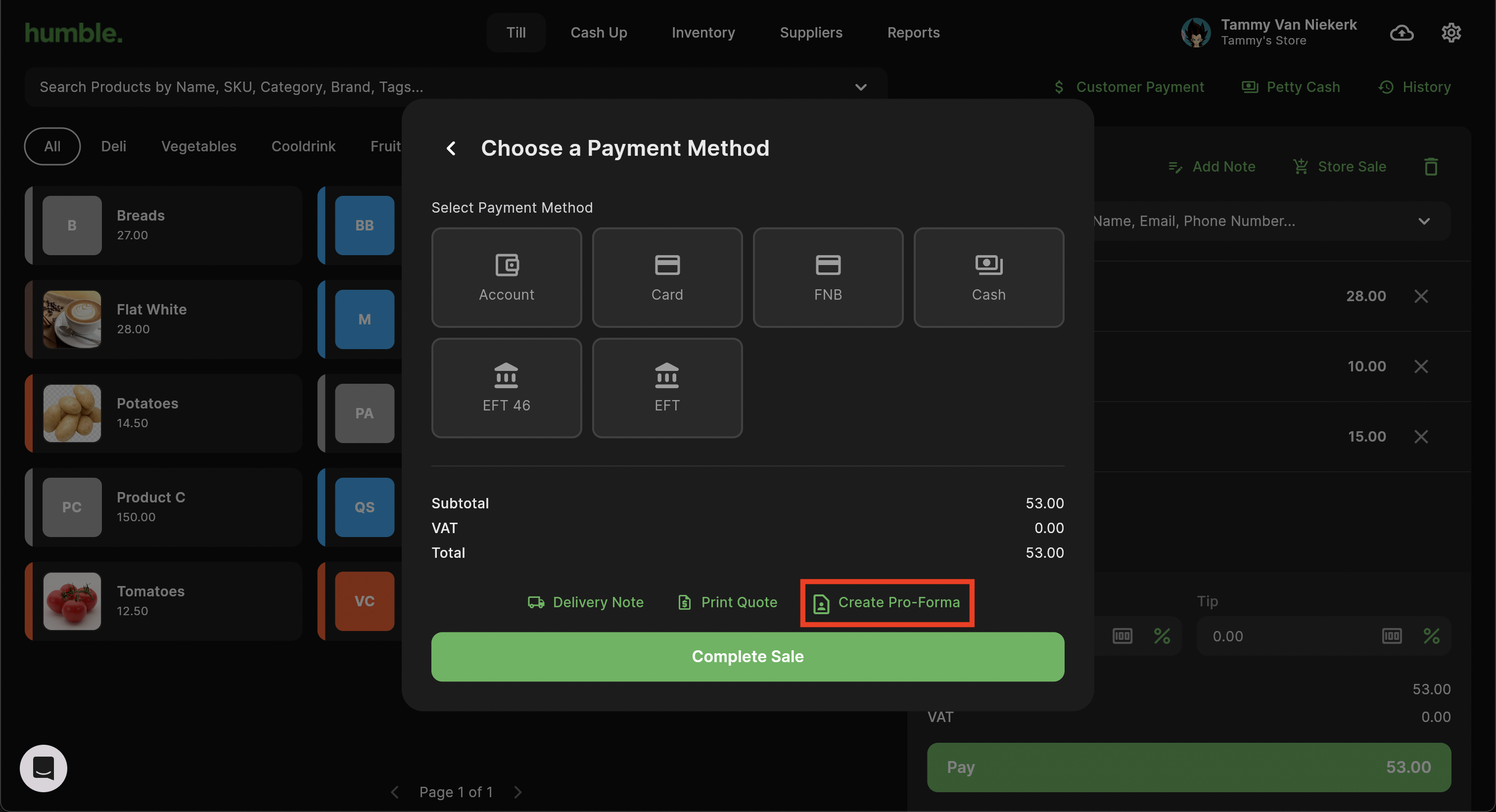Switch to Cash Up tab
The image size is (1496, 812).
click(599, 33)
